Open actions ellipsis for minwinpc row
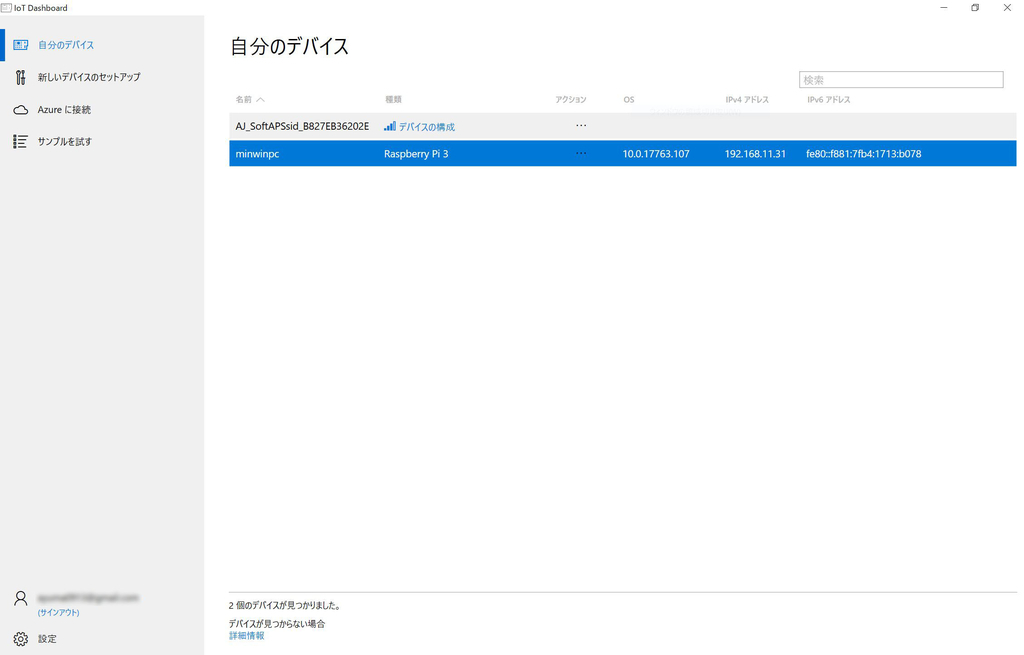This screenshot has height=655, width=1024. pos(581,153)
